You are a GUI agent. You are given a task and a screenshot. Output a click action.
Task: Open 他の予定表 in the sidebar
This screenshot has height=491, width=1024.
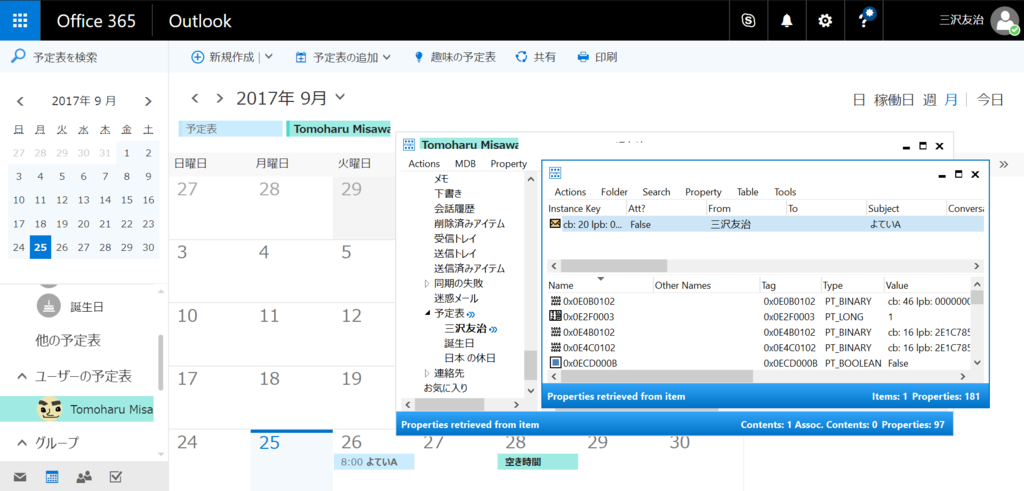(67, 341)
